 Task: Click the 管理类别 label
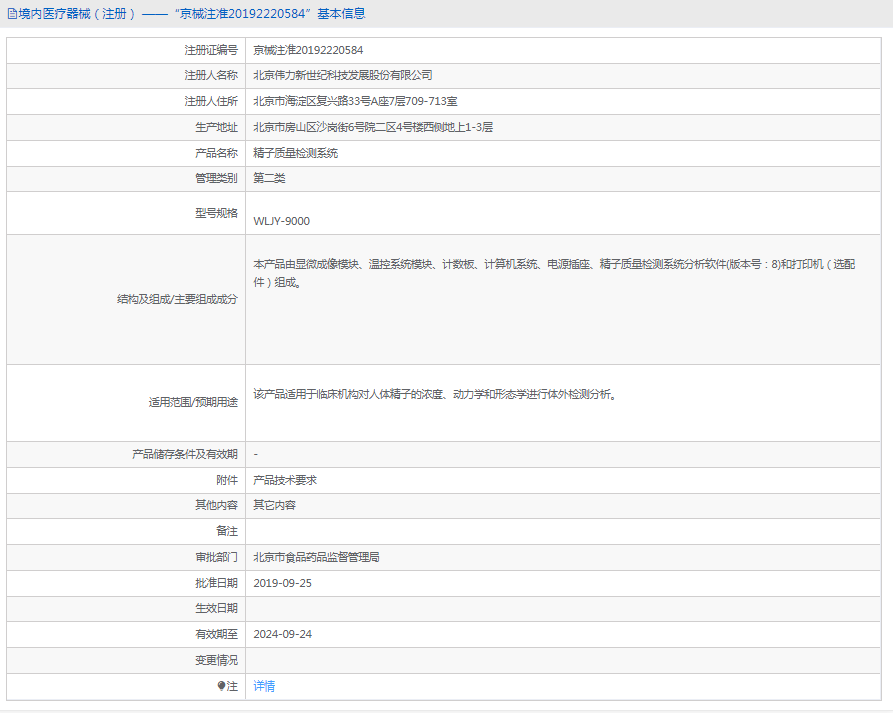[216, 178]
